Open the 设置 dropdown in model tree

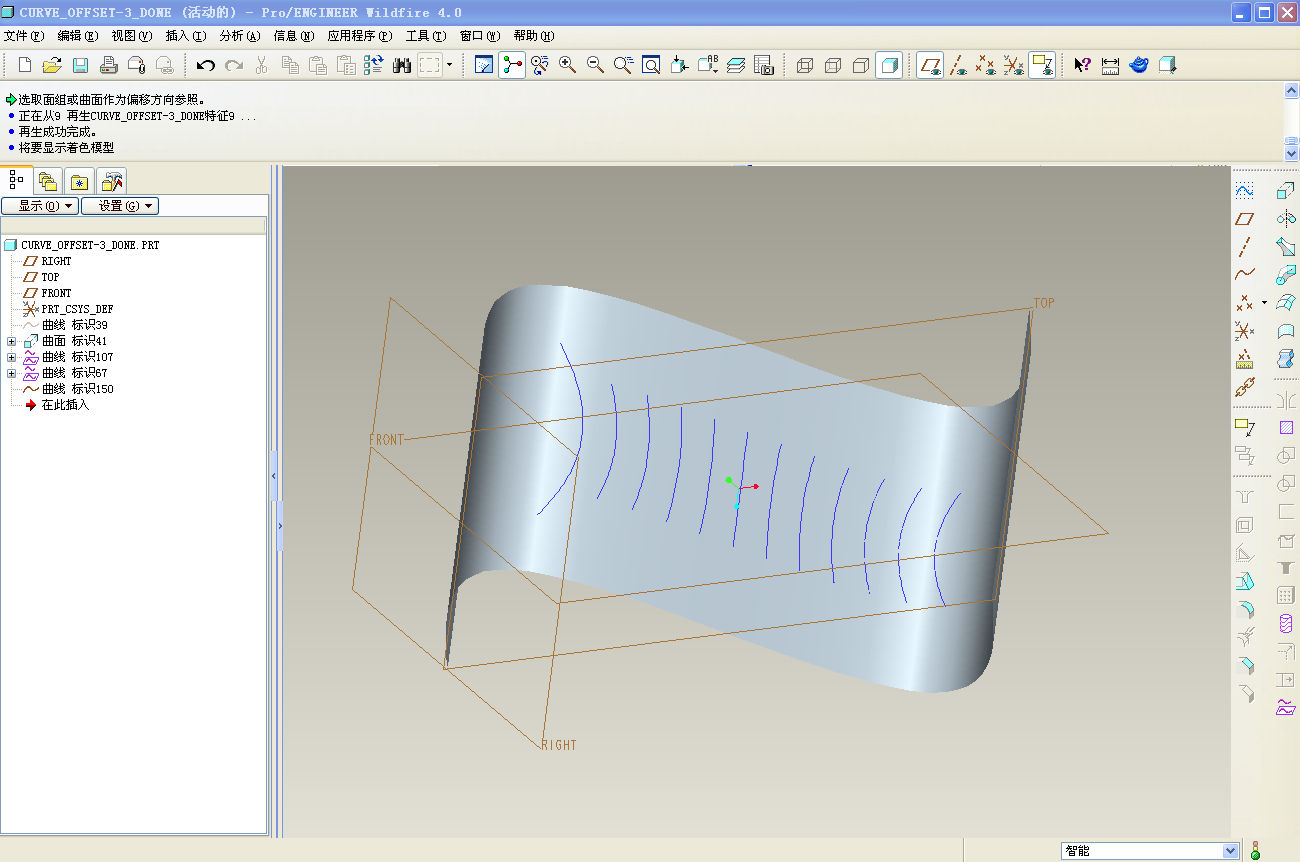click(120, 206)
